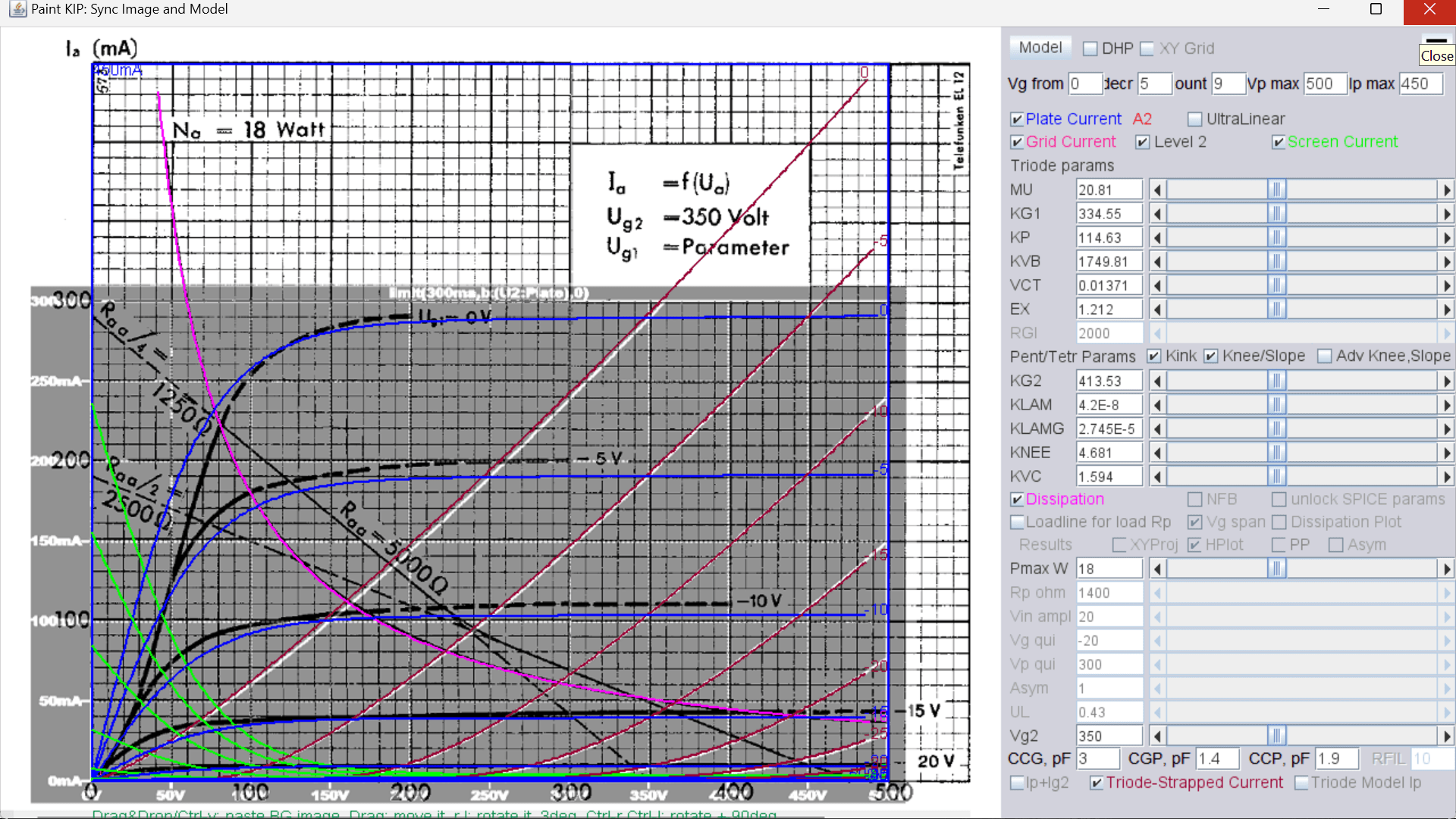The height and width of the screenshot is (819, 1456).
Task: Enable Triode Model Ip checkbox
Action: point(1301,783)
